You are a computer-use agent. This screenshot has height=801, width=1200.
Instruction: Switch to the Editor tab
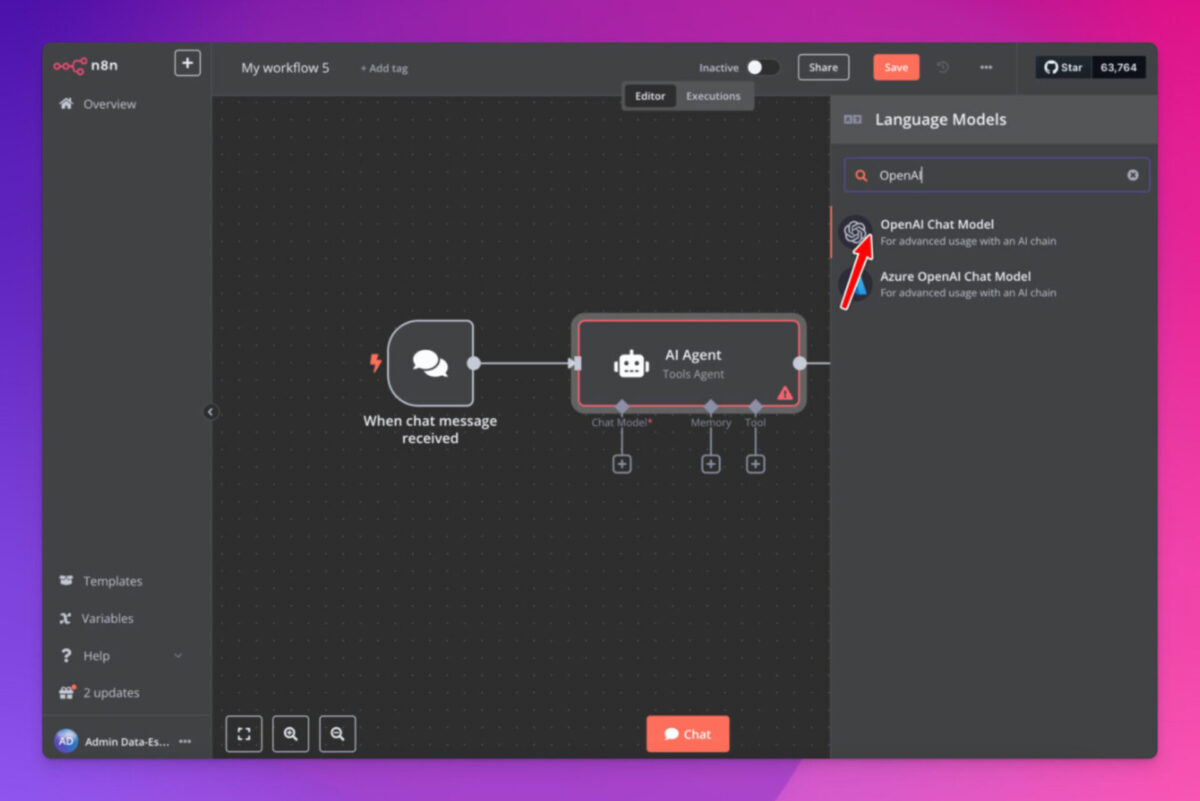click(650, 96)
